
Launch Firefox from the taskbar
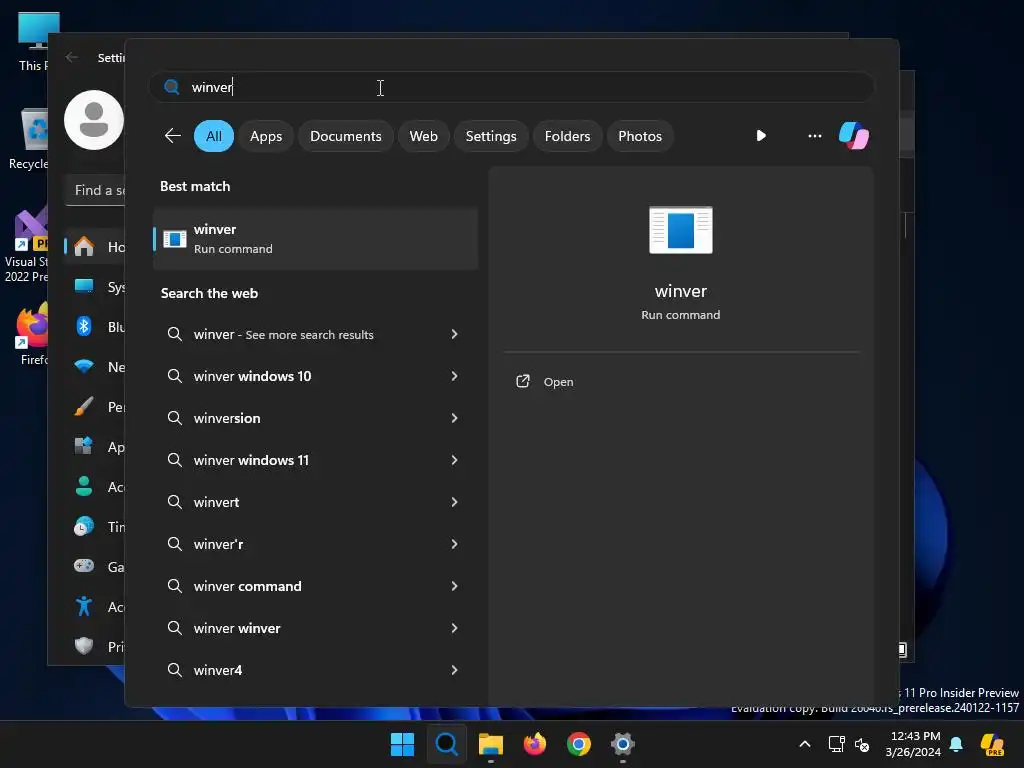click(x=534, y=744)
